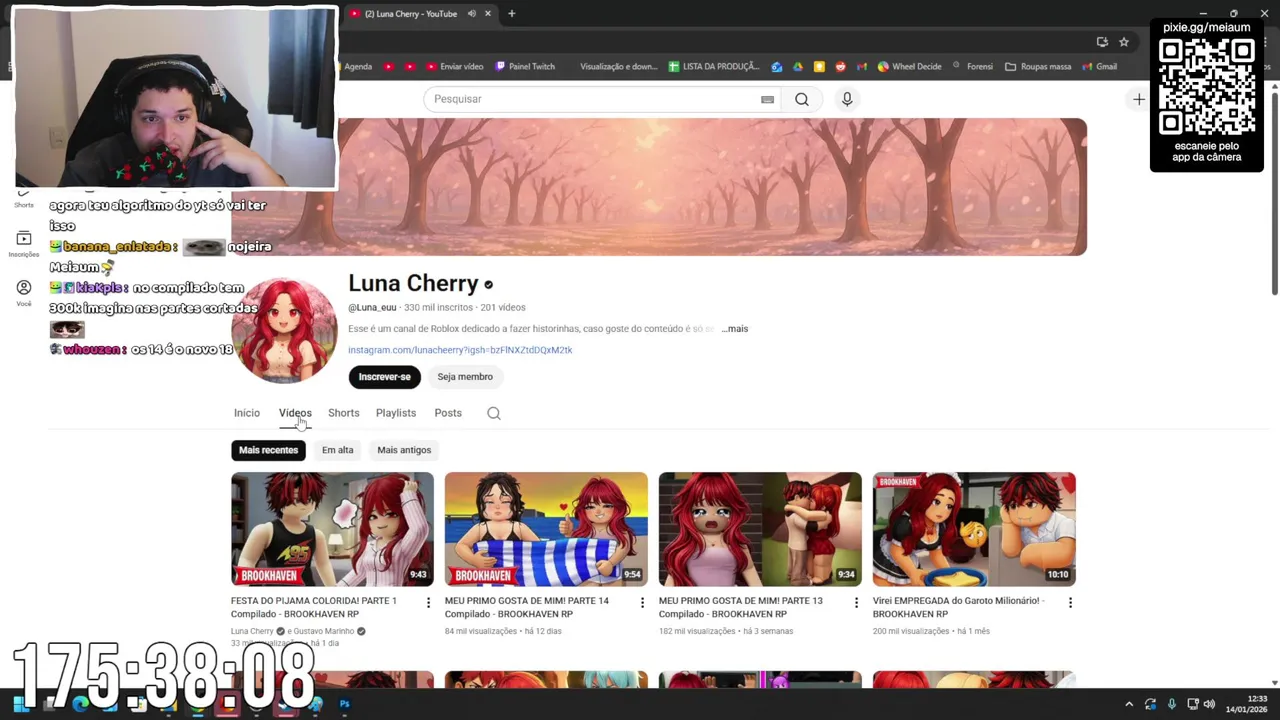Open the Forensi bookmark

pyautogui.click(x=972, y=67)
